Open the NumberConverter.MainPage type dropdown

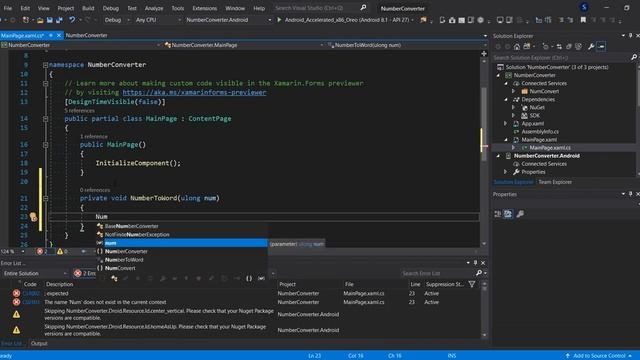[244, 45]
